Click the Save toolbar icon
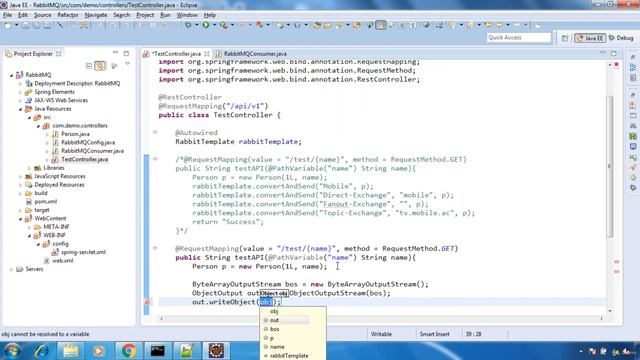Screen dimensions: 640x360 [x=26, y=25]
